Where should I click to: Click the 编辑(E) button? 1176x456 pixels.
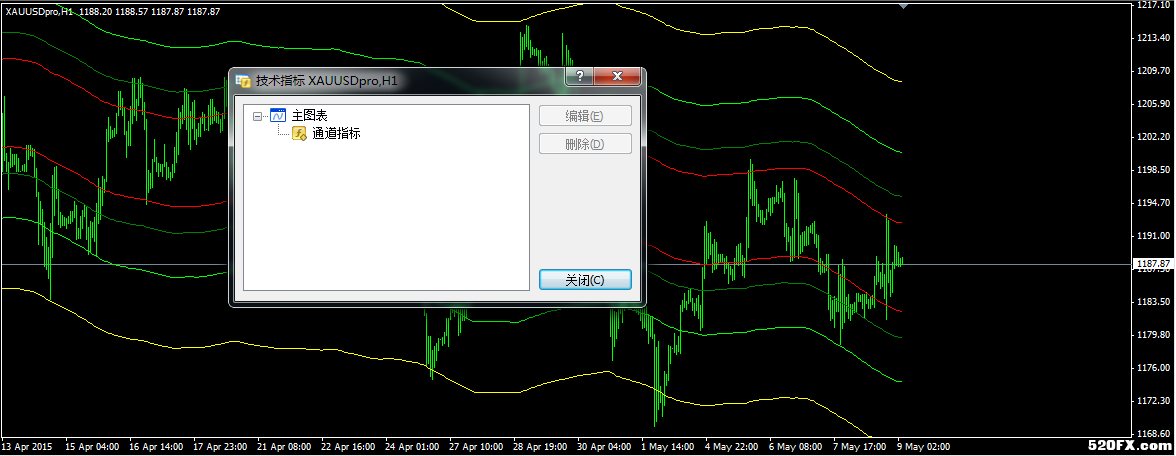(x=586, y=116)
